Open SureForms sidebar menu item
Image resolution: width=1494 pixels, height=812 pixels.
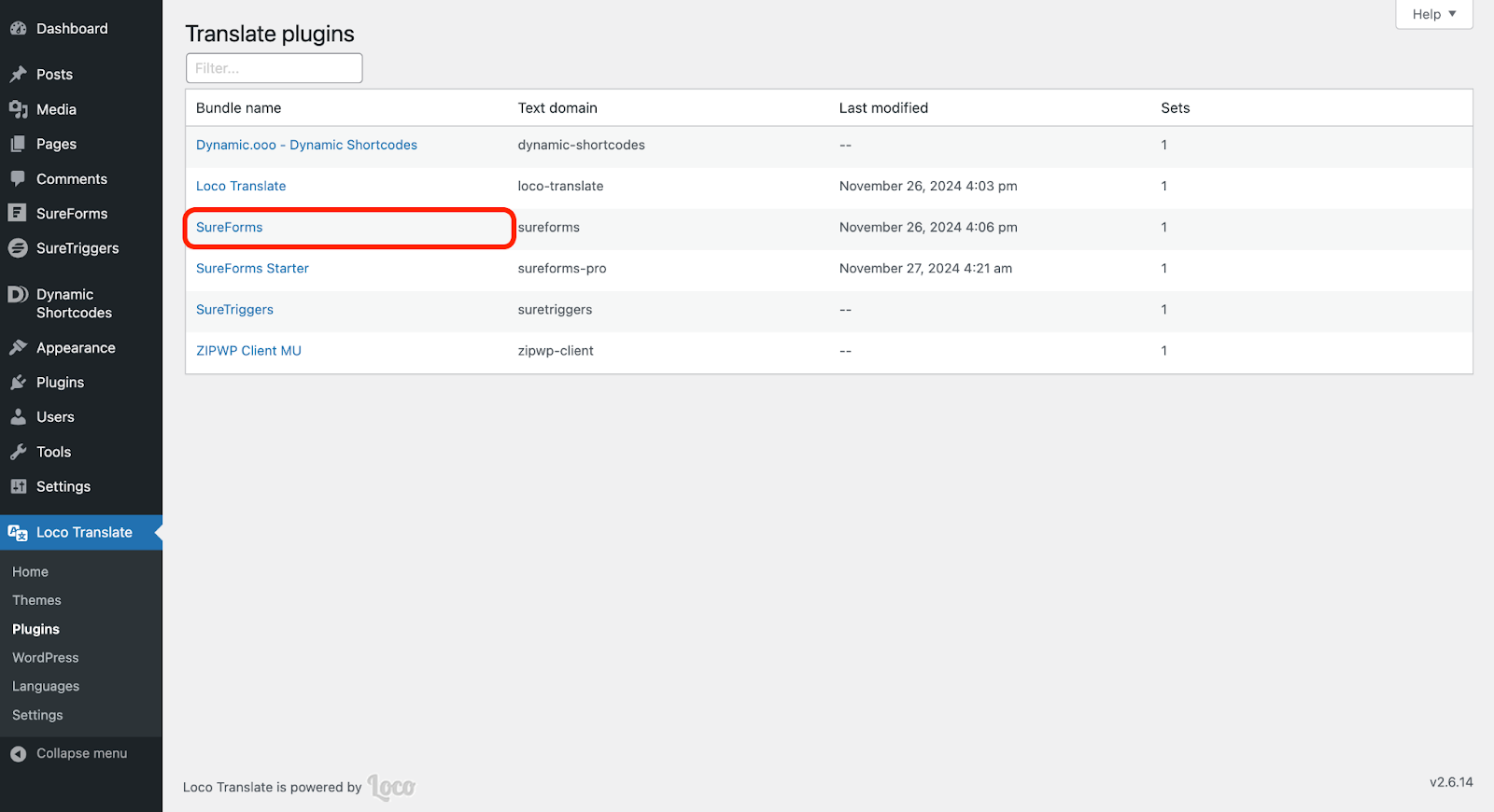[72, 213]
